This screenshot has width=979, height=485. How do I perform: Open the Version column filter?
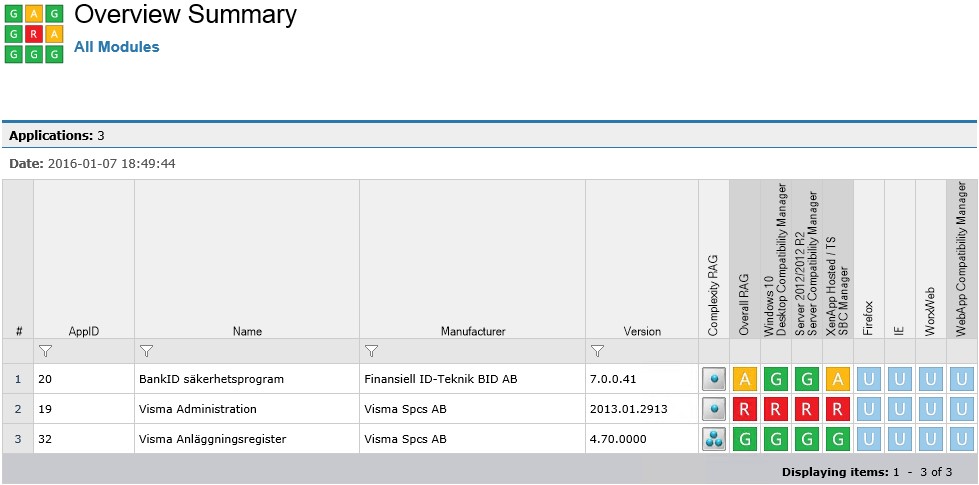[x=597, y=351]
